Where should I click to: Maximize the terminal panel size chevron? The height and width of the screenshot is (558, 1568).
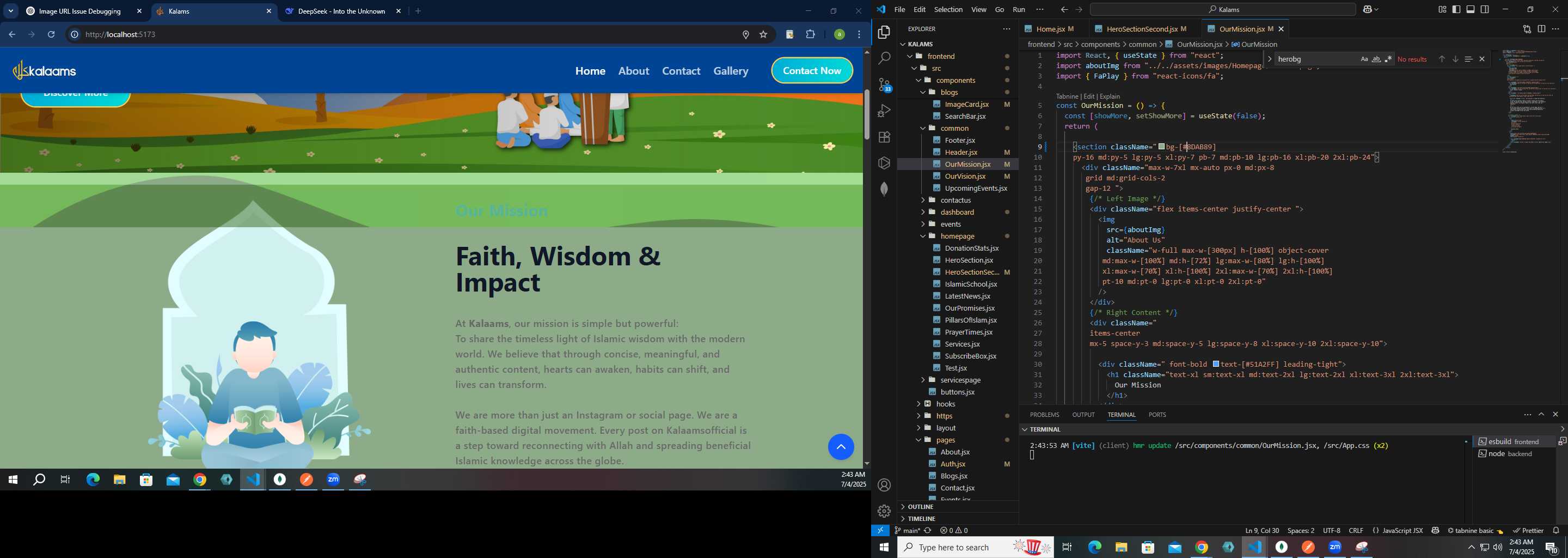(x=1541, y=414)
